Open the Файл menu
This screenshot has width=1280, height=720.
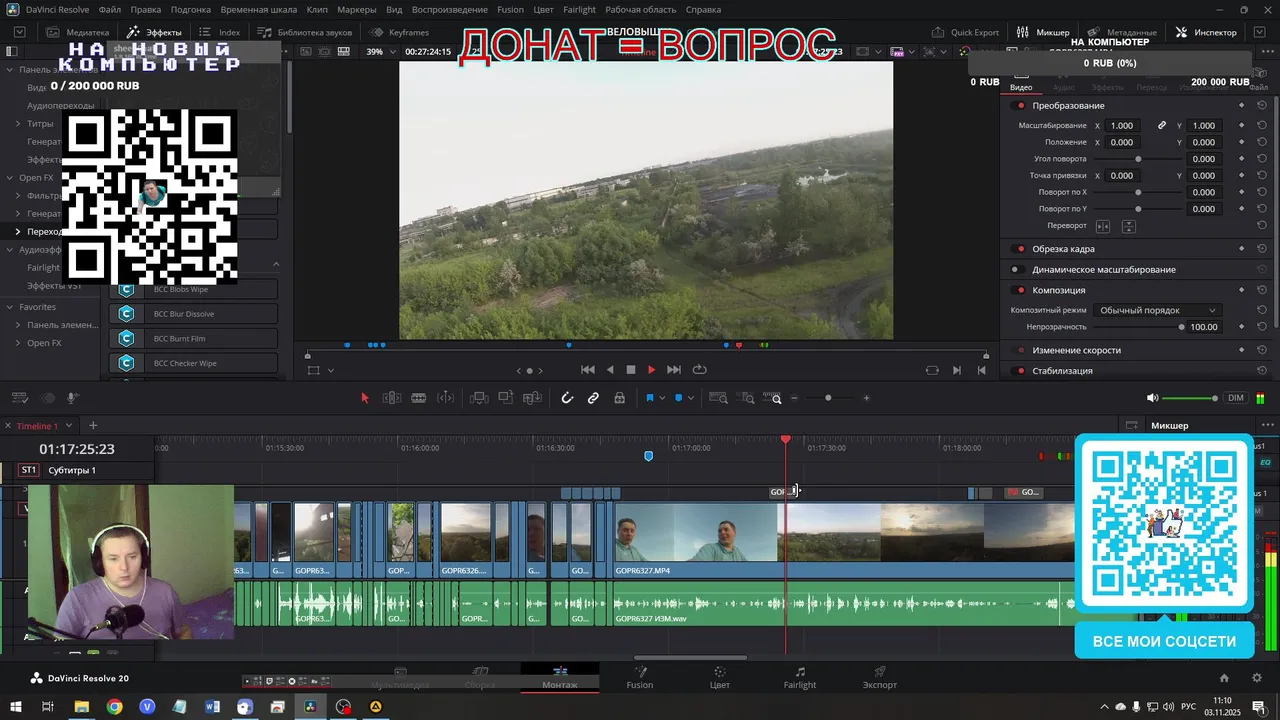pyautogui.click(x=110, y=10)
